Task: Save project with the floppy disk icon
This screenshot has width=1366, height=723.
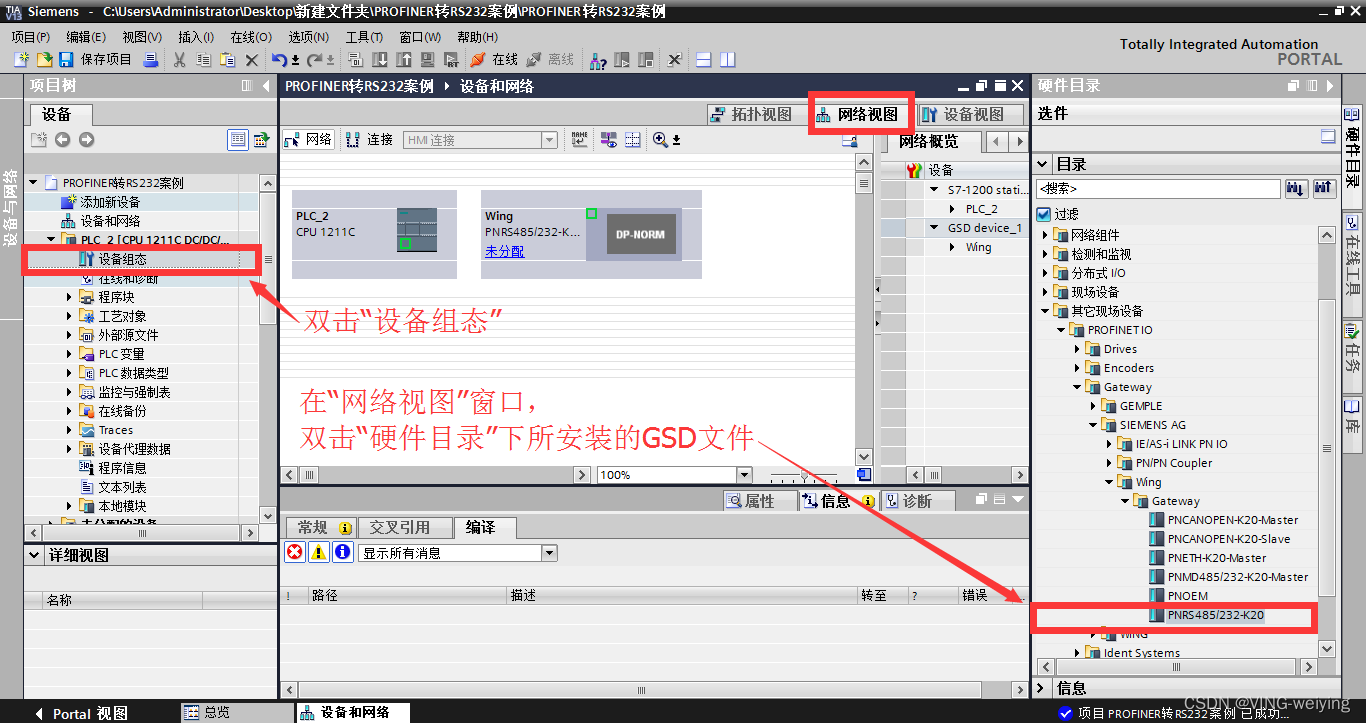Action: (x=66, y=60)
